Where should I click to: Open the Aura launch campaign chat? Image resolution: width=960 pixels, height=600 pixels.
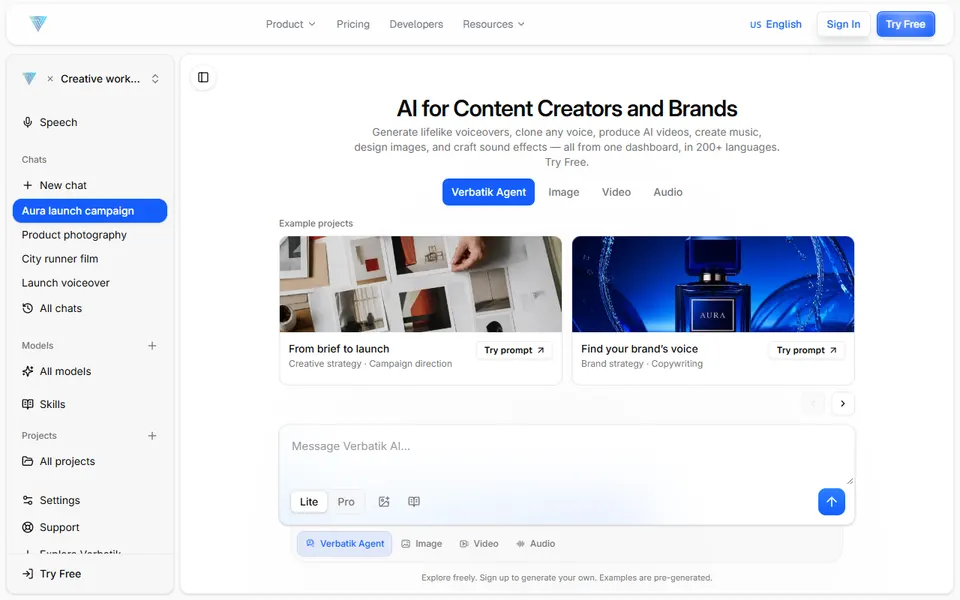90,211
